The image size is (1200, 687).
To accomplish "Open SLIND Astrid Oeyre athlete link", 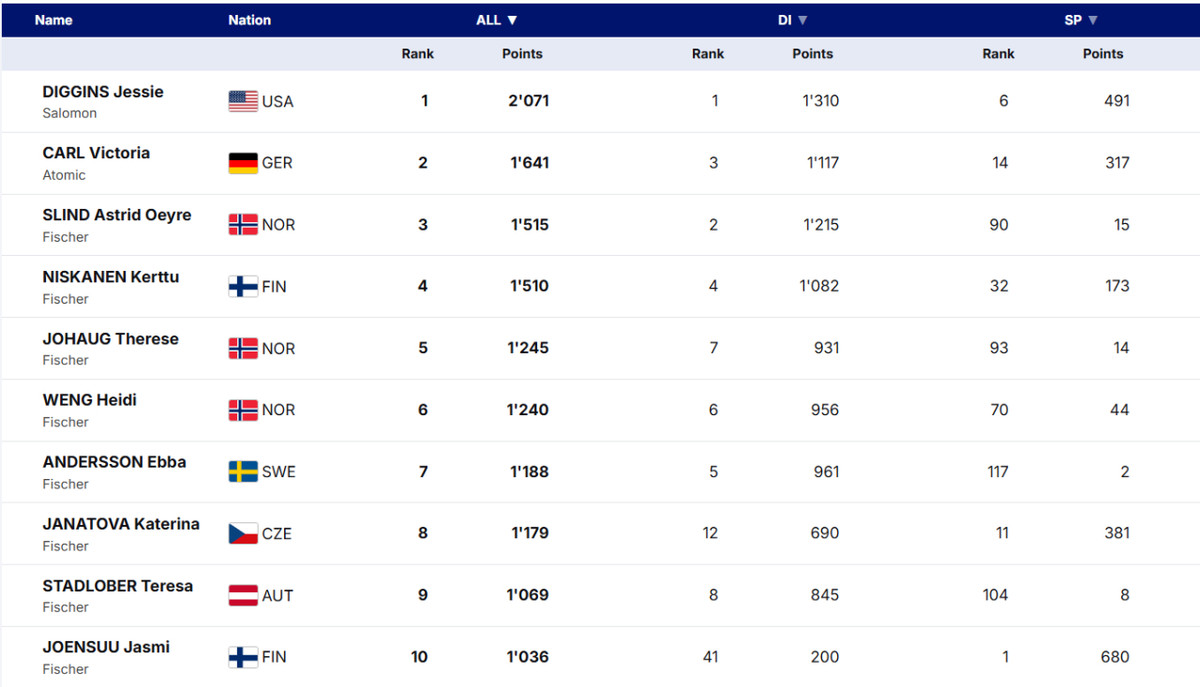I will 117,215.
